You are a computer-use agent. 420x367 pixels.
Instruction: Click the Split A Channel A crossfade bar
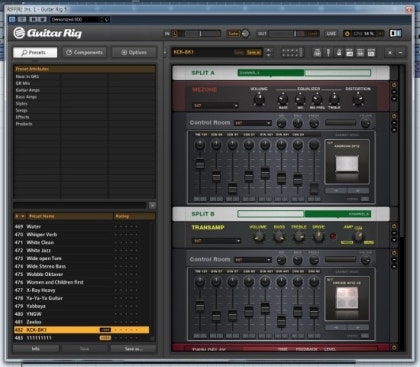[304, 73]
